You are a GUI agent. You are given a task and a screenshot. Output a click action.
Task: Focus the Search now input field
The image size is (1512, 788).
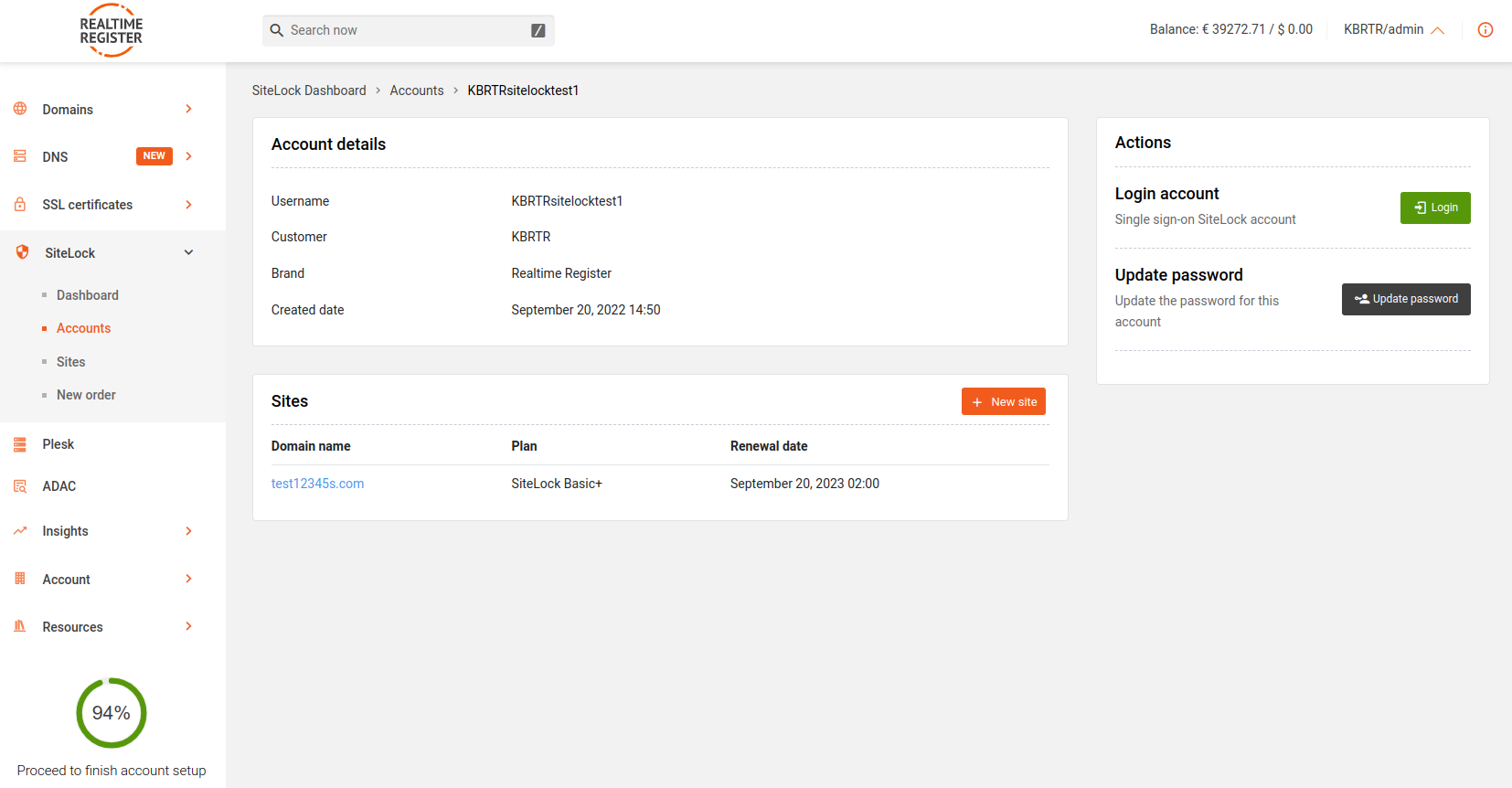coord(409,30)
